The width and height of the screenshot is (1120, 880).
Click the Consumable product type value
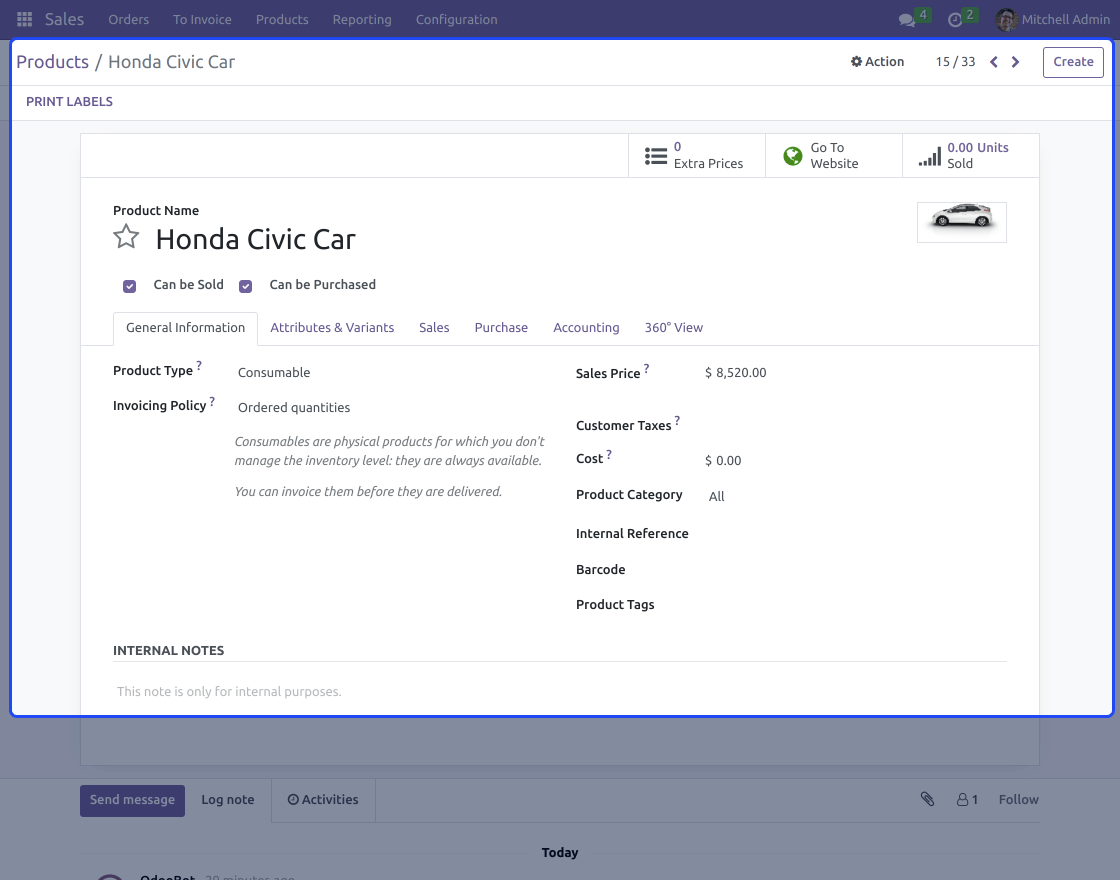(x=274, y=373)
